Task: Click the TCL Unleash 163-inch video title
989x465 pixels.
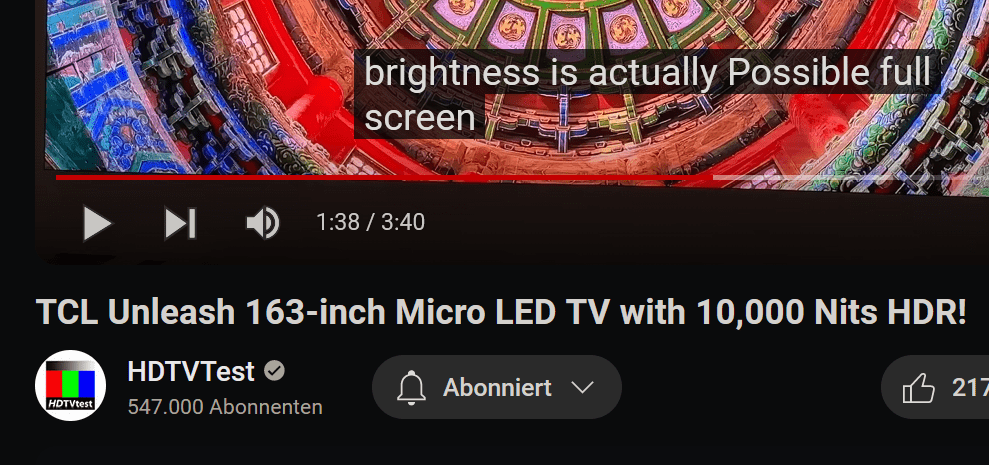Action: tap(501, 312)
